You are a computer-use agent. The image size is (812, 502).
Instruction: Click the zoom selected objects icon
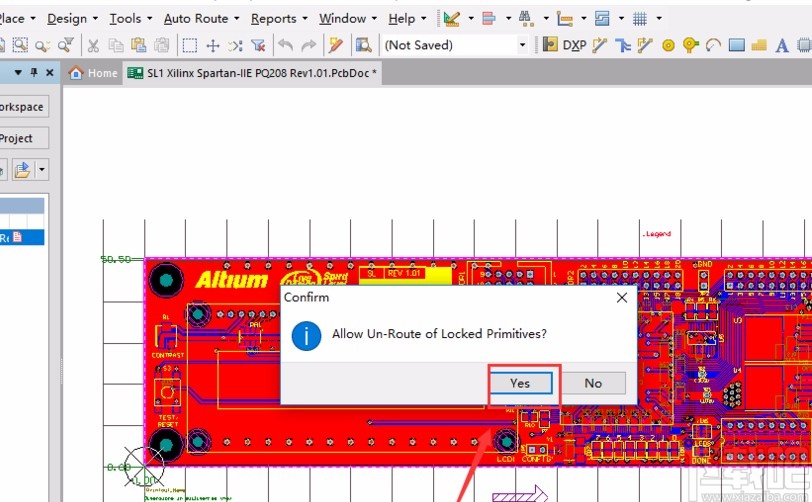(42, 46)
